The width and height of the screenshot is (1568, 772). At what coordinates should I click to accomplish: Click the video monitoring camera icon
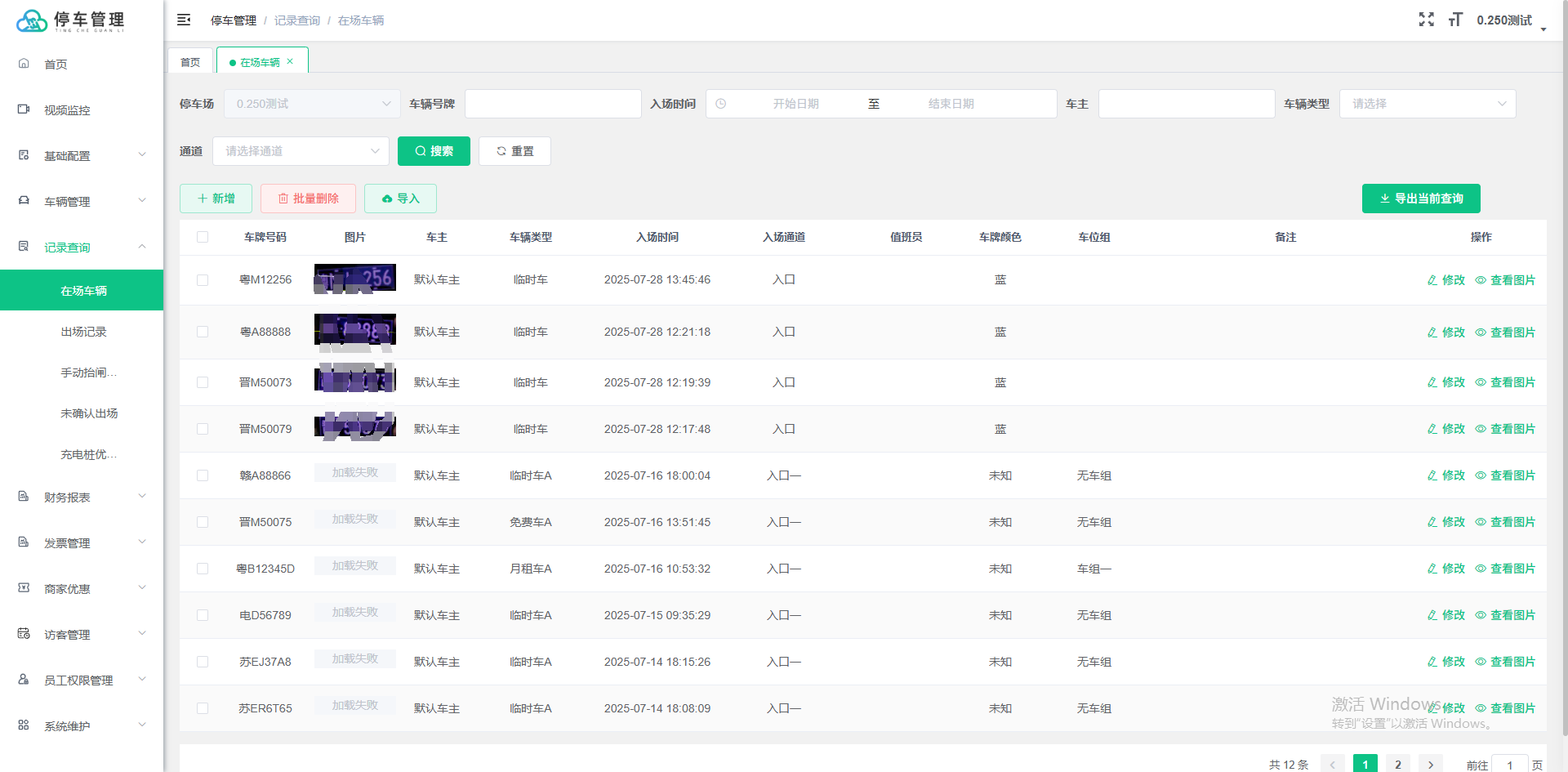pyautogui.click(x=24, y=109)
